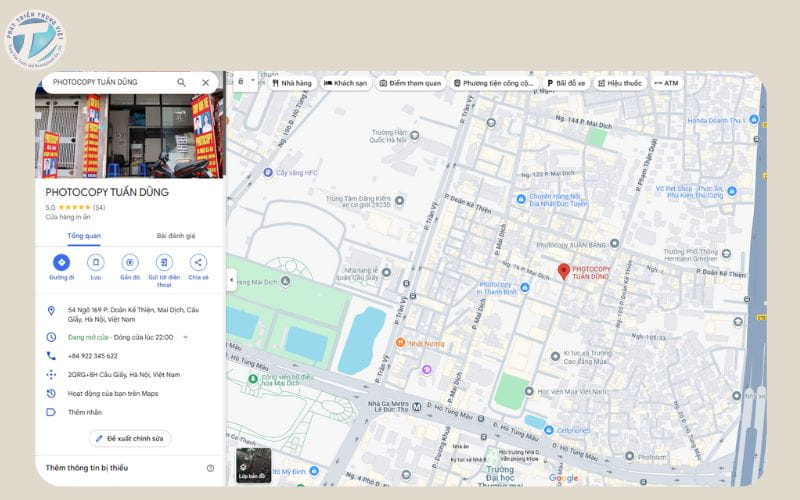This screenshot has height=500, width=800.
Task: Open the dropdown next to the lock icon
Action: click(253, 81)
